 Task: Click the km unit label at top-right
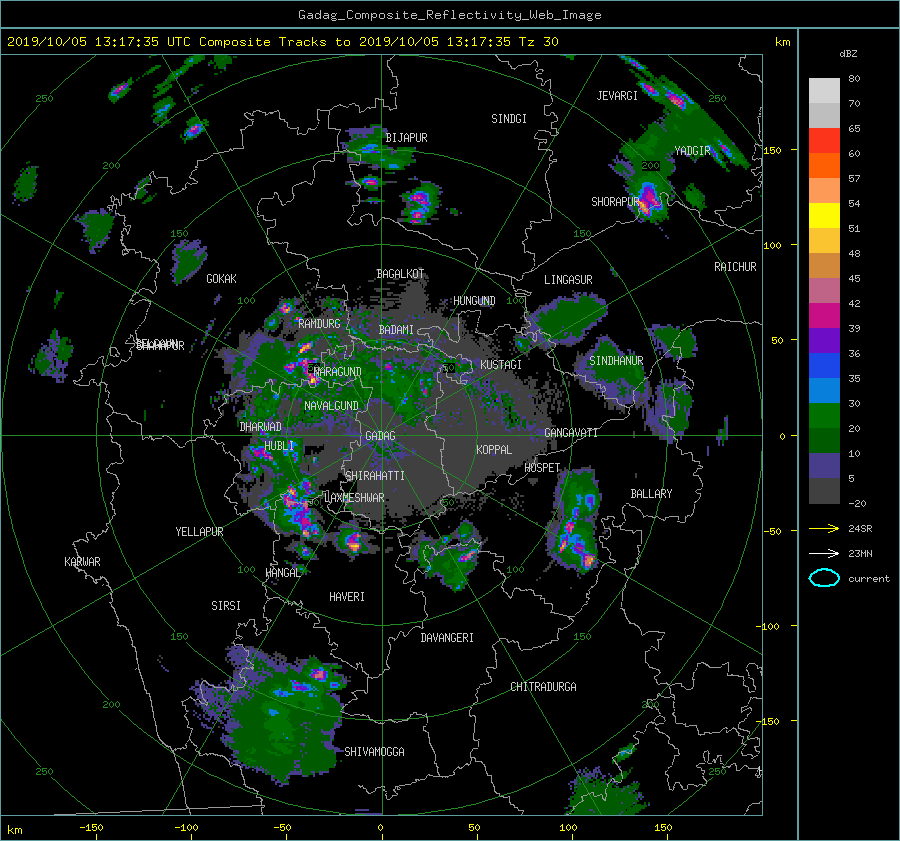pyautogui.click(x=782, y=42)
